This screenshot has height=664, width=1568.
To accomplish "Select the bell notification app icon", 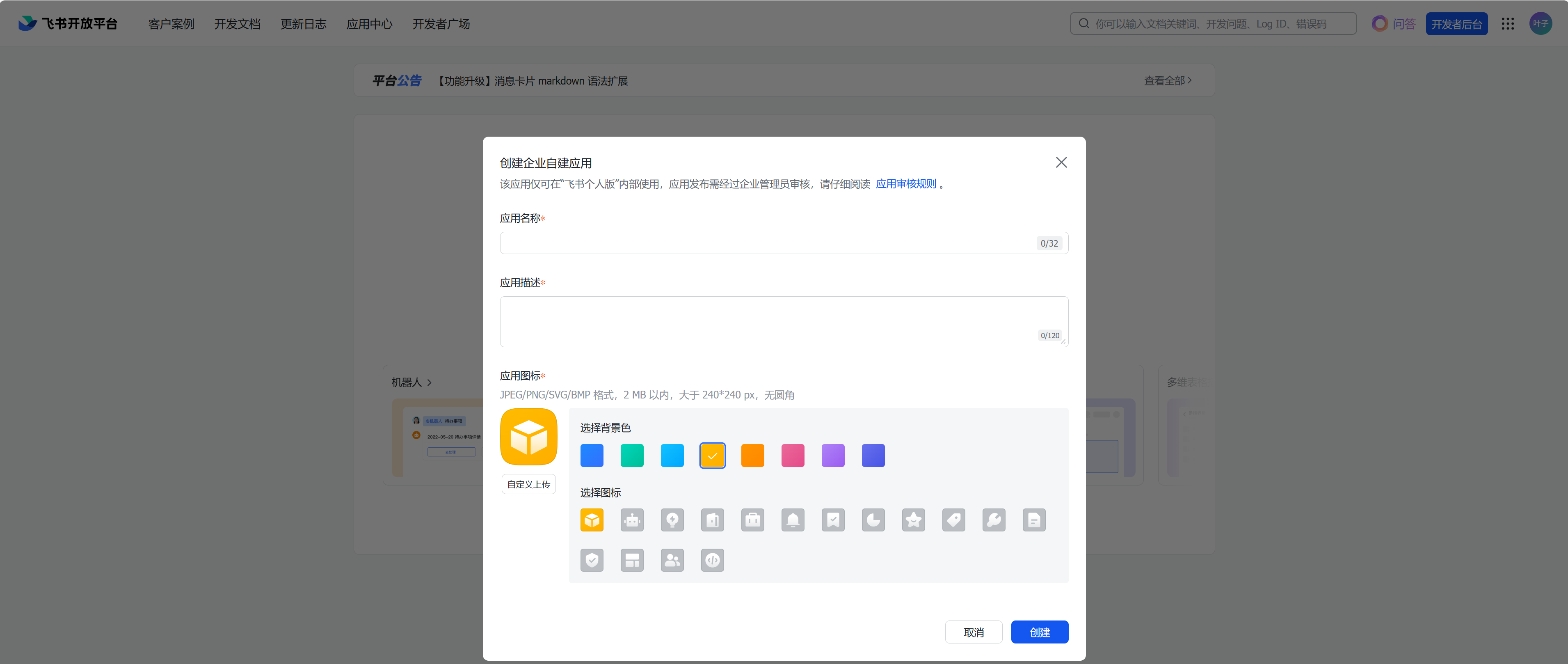I will point(793,520).
